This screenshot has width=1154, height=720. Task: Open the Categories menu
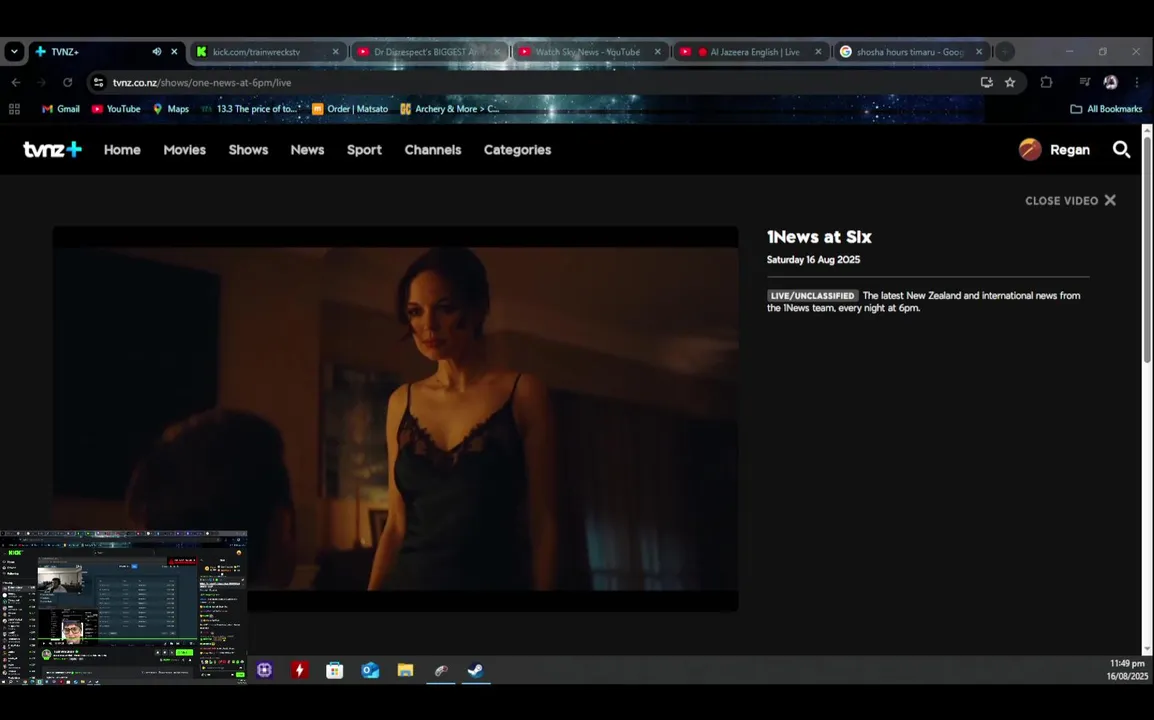click(x=517, y=149)
